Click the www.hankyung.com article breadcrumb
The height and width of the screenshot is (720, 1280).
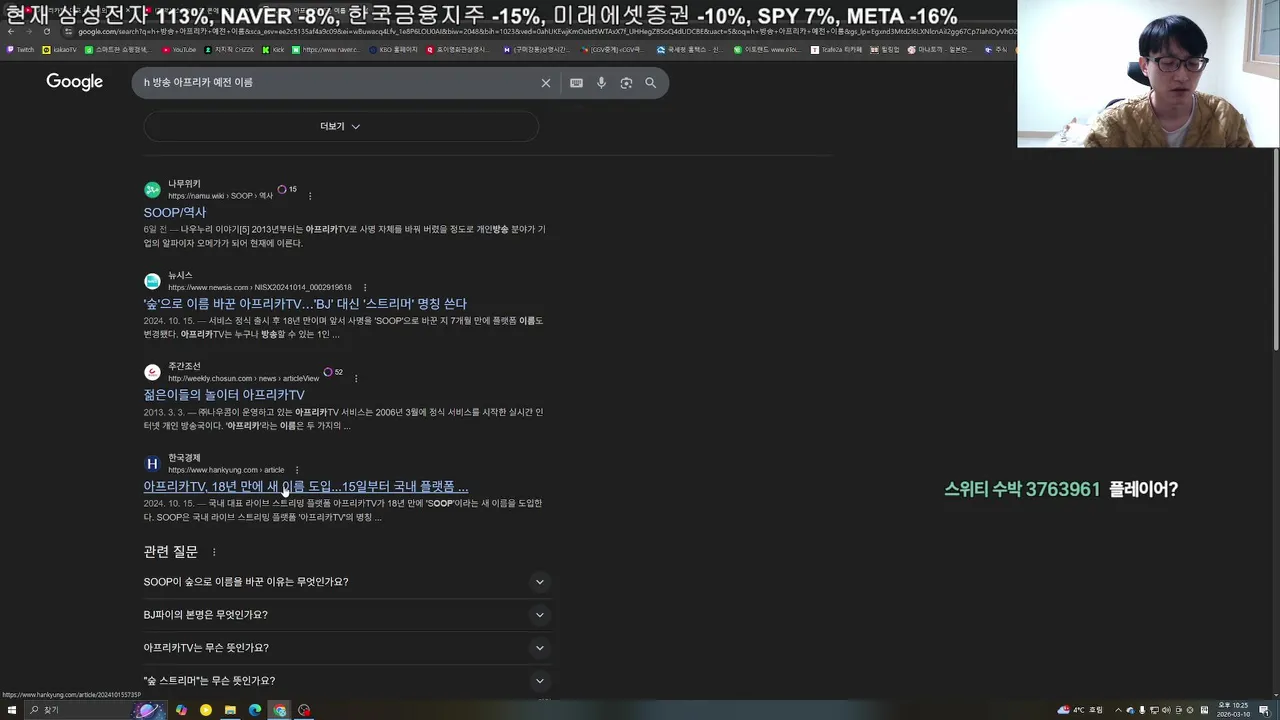(226, 470)
